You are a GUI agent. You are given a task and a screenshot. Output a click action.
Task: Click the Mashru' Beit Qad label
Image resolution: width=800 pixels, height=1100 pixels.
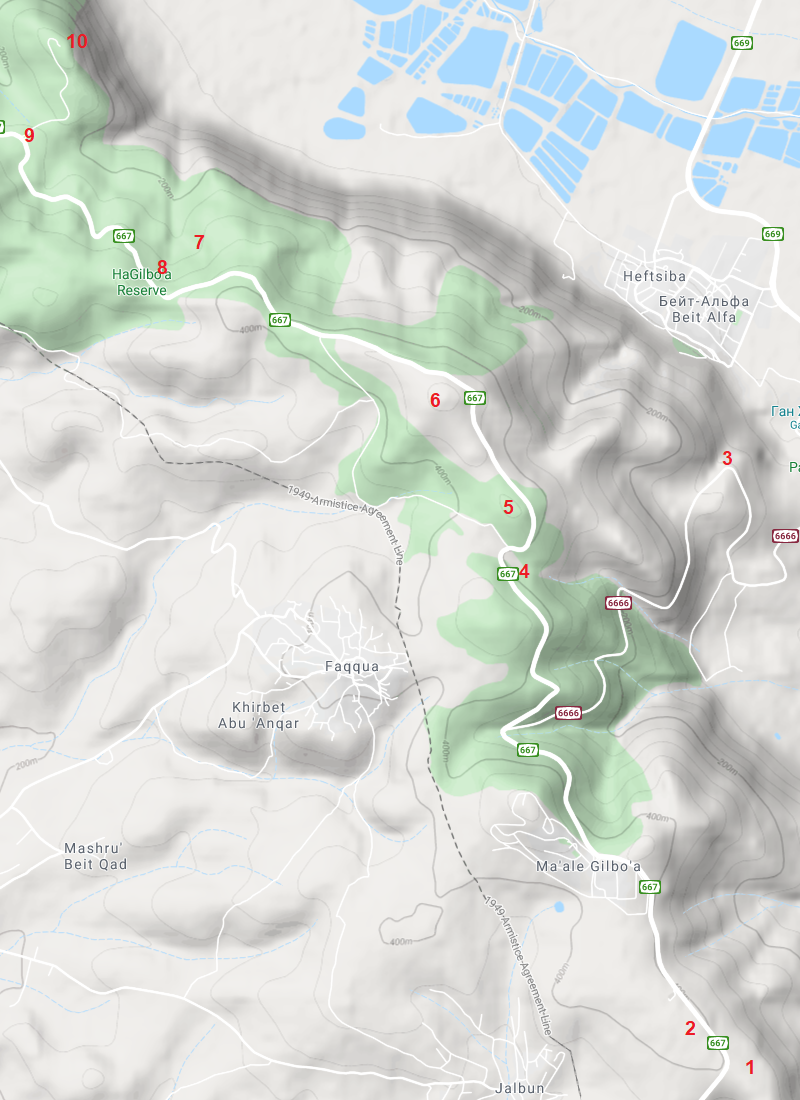pos(95,857)
